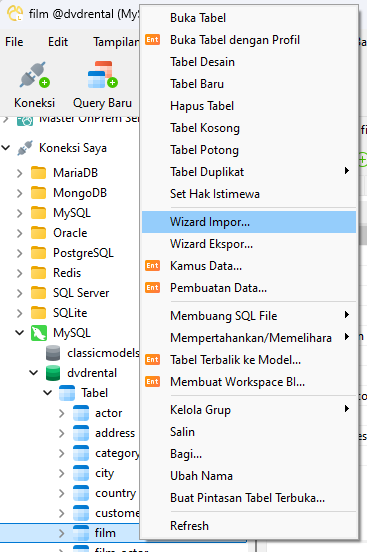Select Wizard Impor... menu entry

click(249, 222)
